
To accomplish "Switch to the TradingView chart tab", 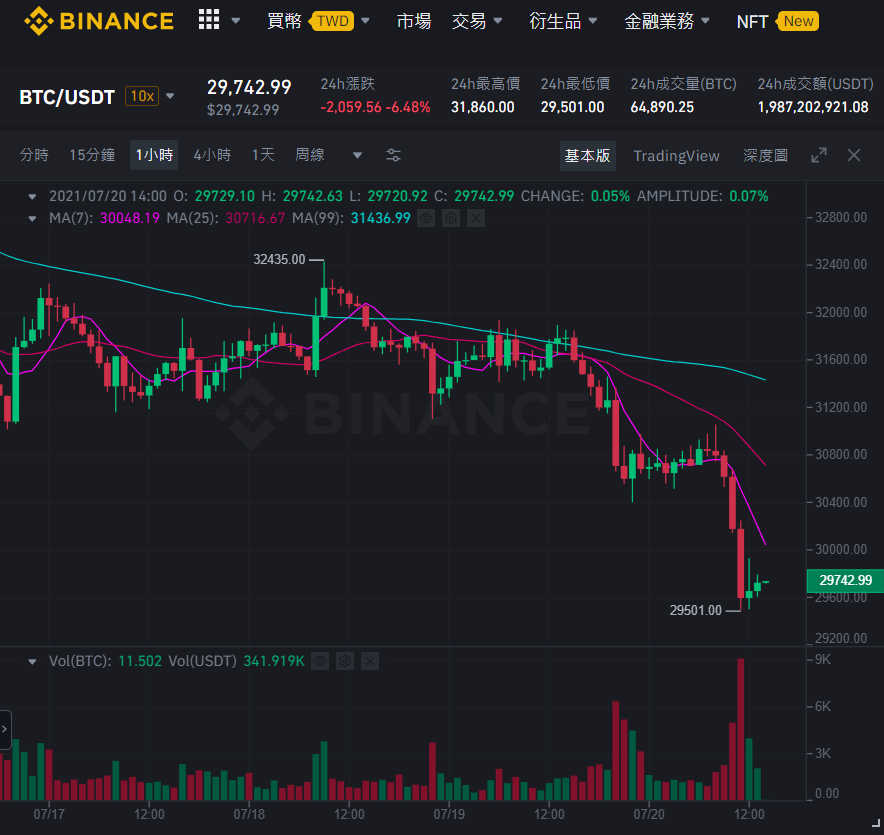I will [x=676, y=156].
